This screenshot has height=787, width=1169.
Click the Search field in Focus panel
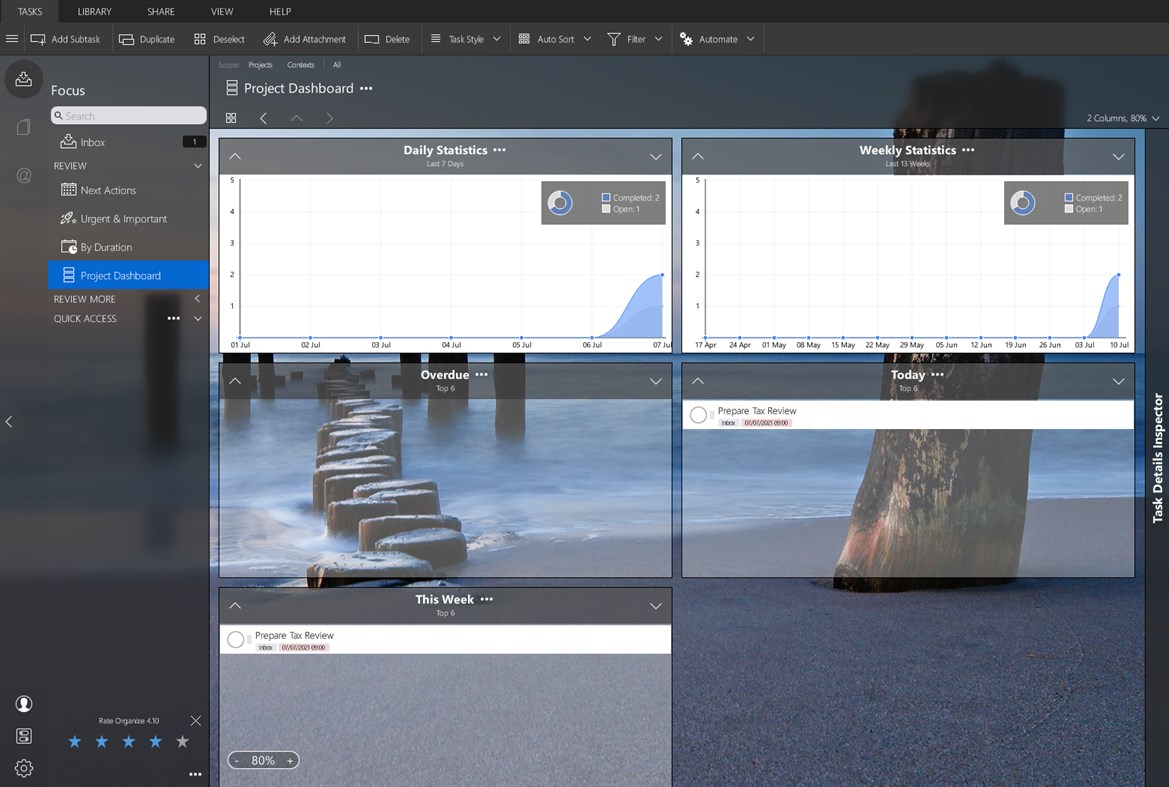pos(128,116)
